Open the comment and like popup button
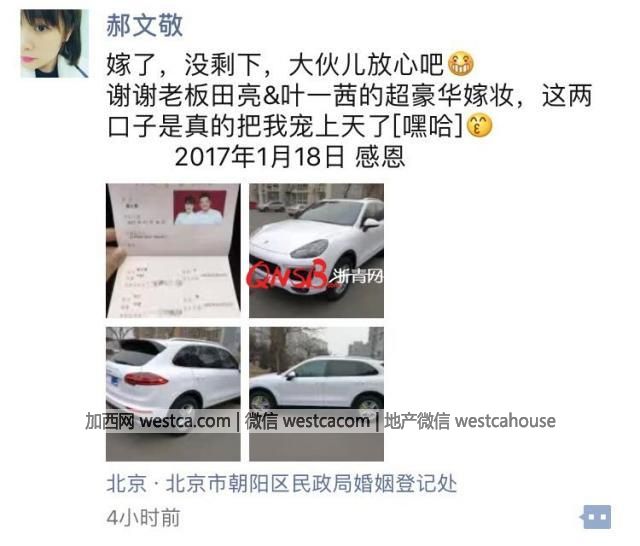This screenshot has height=546, width=640. click(x=597, y=517)
